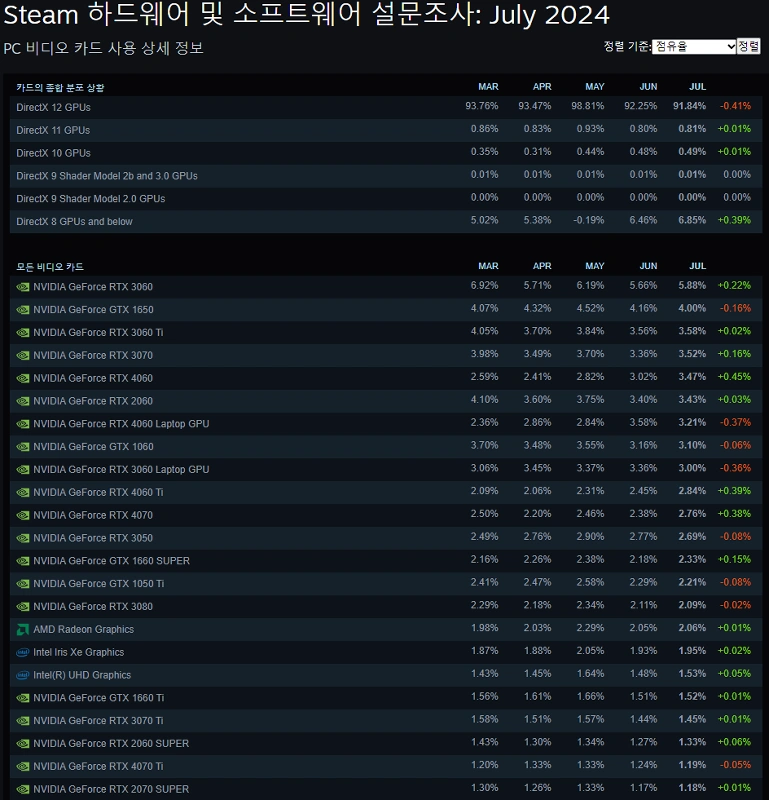Click NVIDIA GeForce RTX 4060 Laptop GPU name
Screen dimensions: 769x800
pyautogui.click(x=121, y=424)
